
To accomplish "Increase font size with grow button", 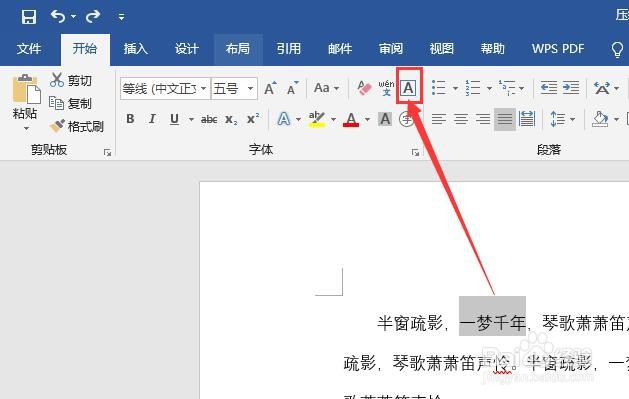I will point(270,88).
